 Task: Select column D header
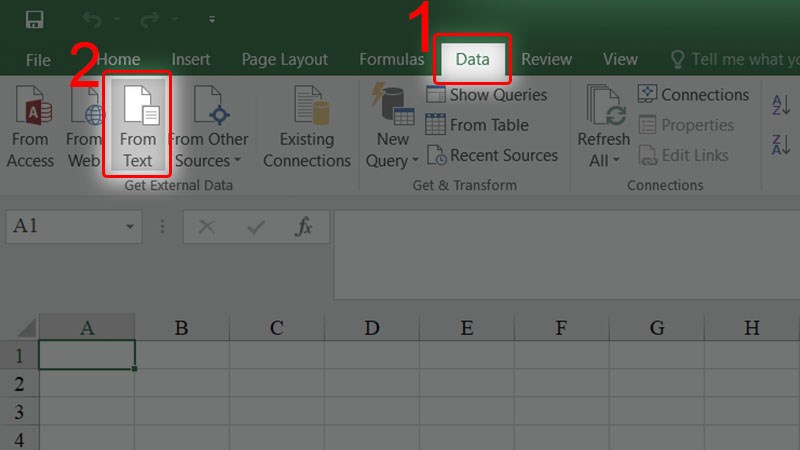[371, 328]
